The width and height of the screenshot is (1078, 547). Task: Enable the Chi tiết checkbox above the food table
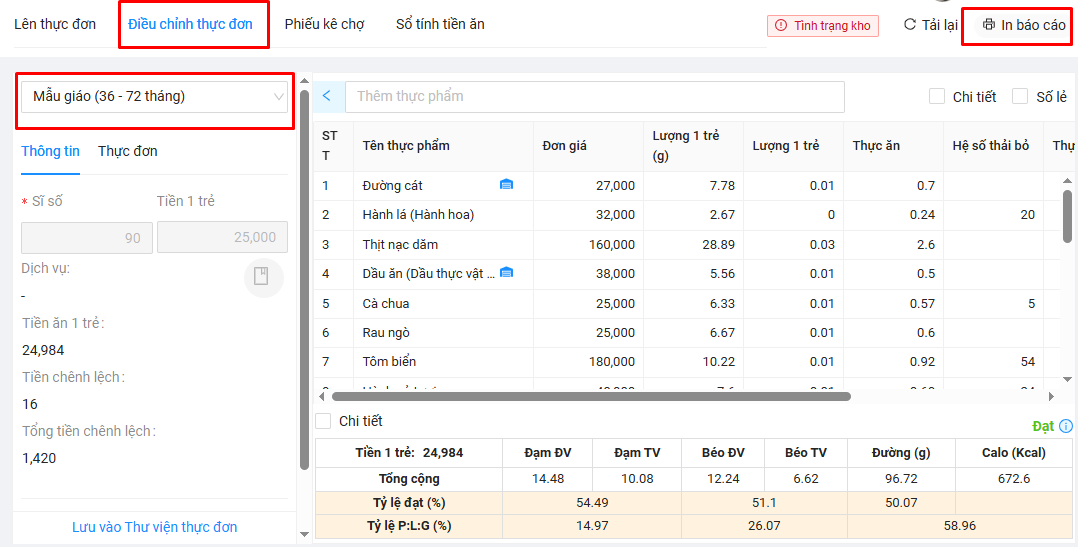click(x=937, y=97)
